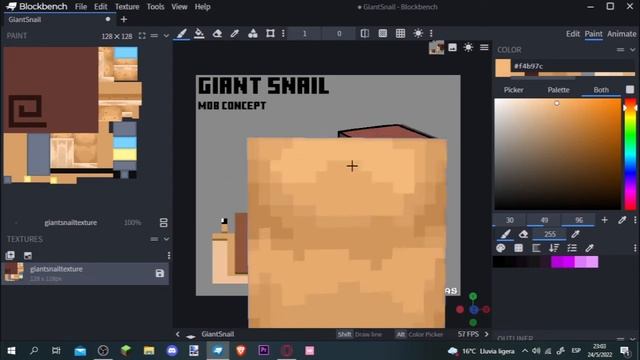Click the square toggle next to Both tab

point(630,89)
